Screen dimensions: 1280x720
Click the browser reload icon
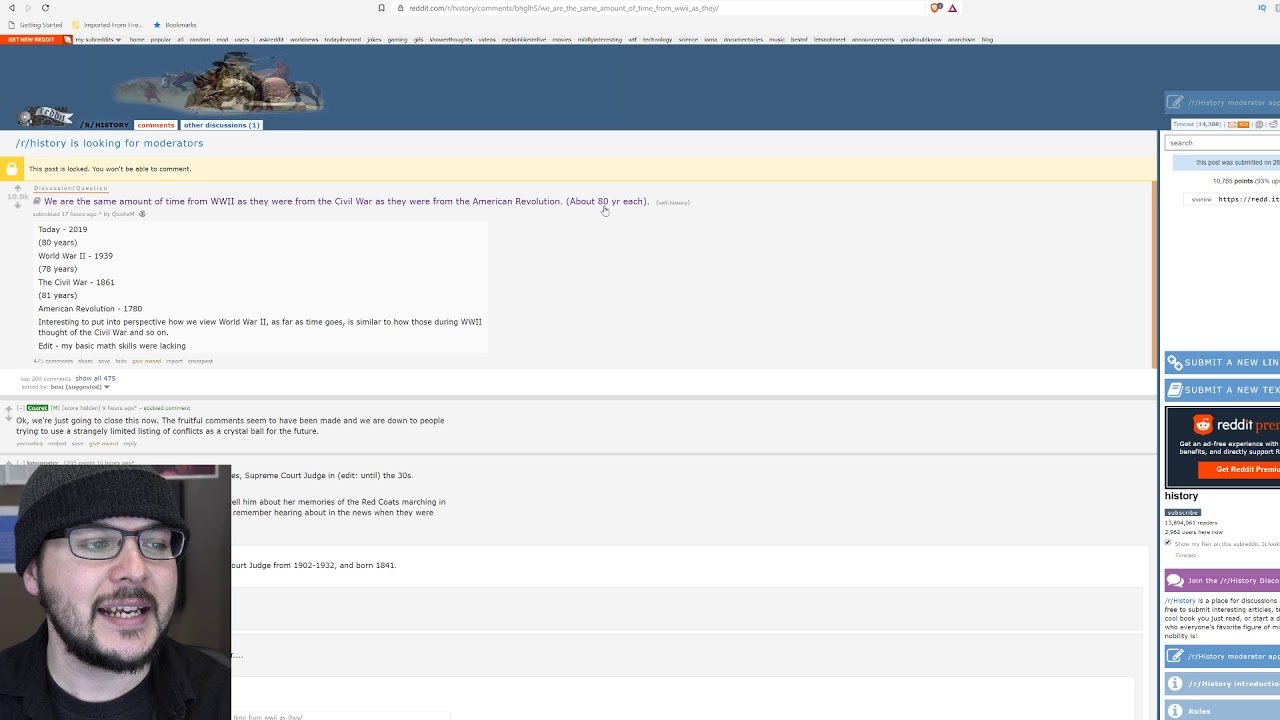pyautogui.click(x=45, y=8)
